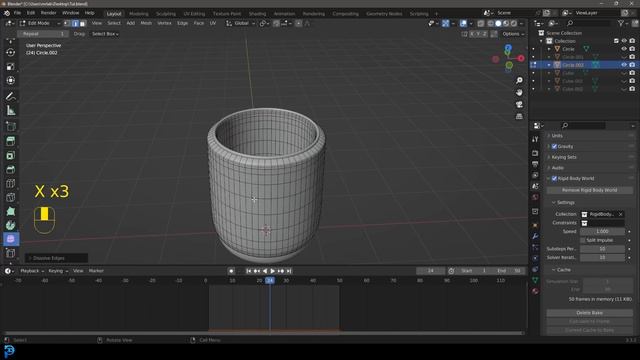Adjust the Substeps Per Frame field
The image size is (640, 360).
[x=602, y=249]
